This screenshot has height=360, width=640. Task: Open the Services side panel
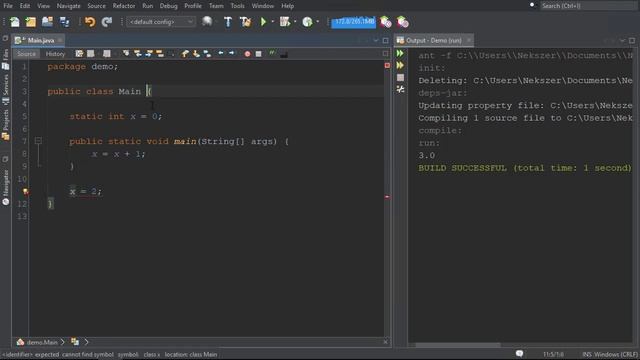(x=6, y=89)
